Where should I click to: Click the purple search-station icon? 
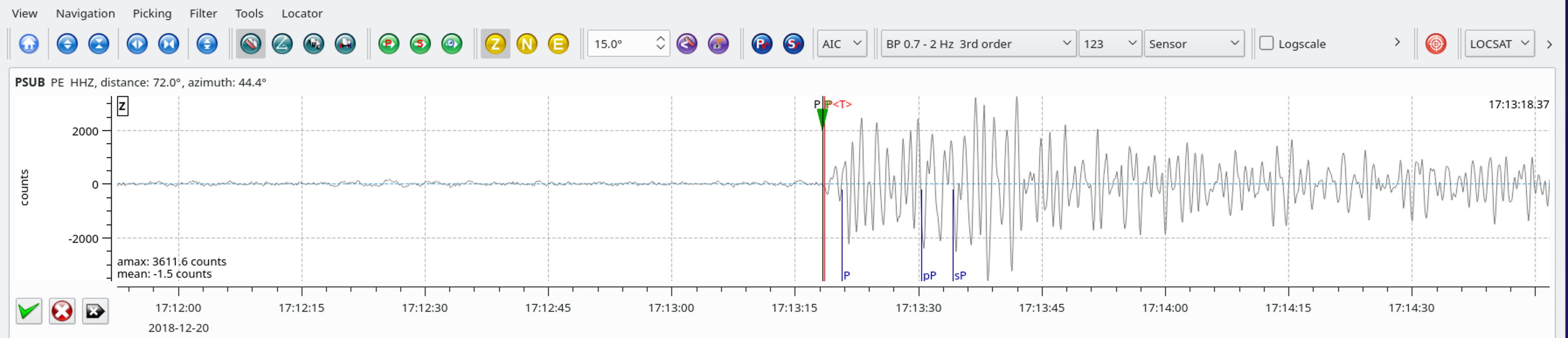tap(718, 44)
